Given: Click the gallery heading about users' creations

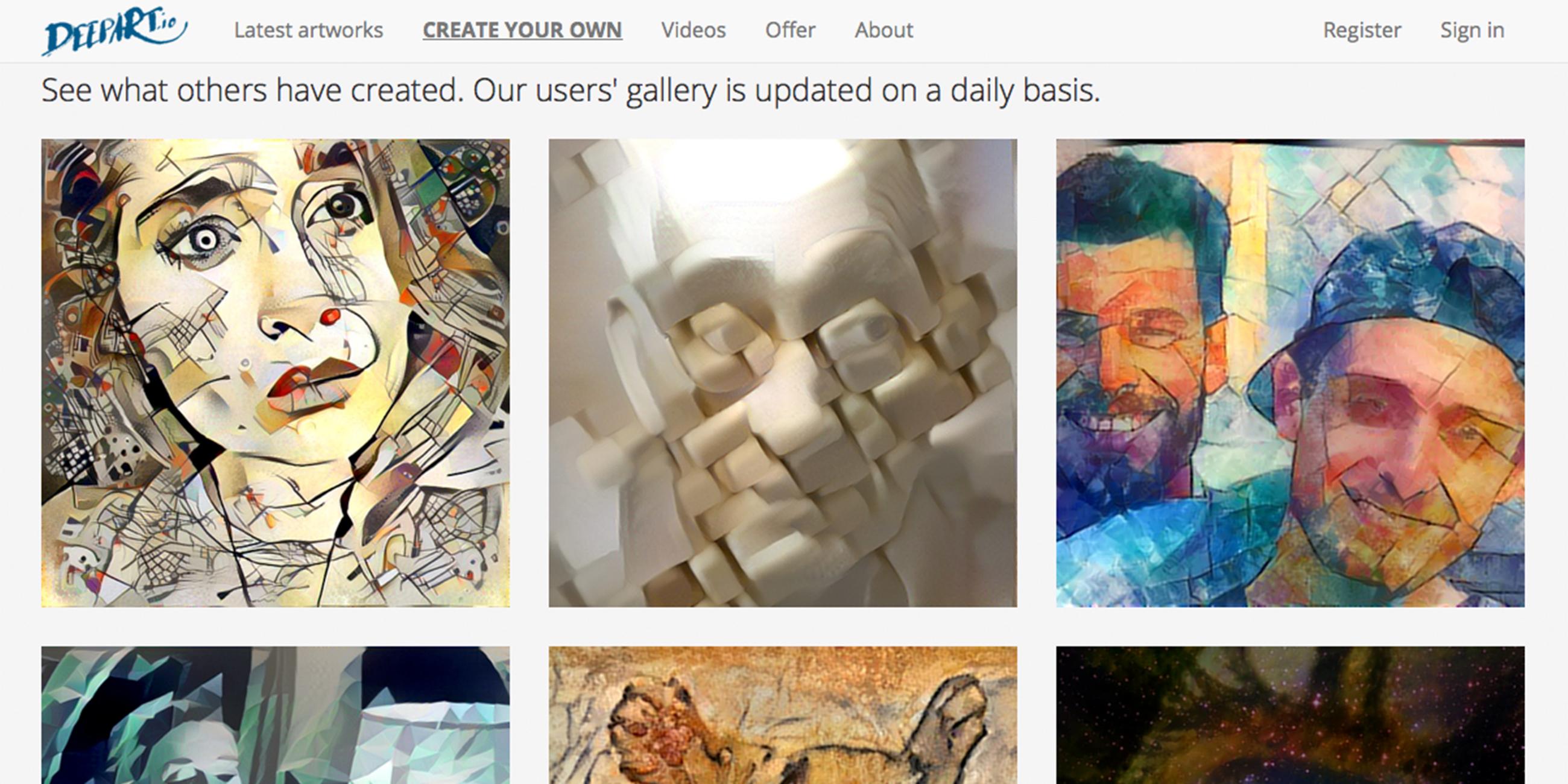Looking at the screenshot, I should 571,90.
